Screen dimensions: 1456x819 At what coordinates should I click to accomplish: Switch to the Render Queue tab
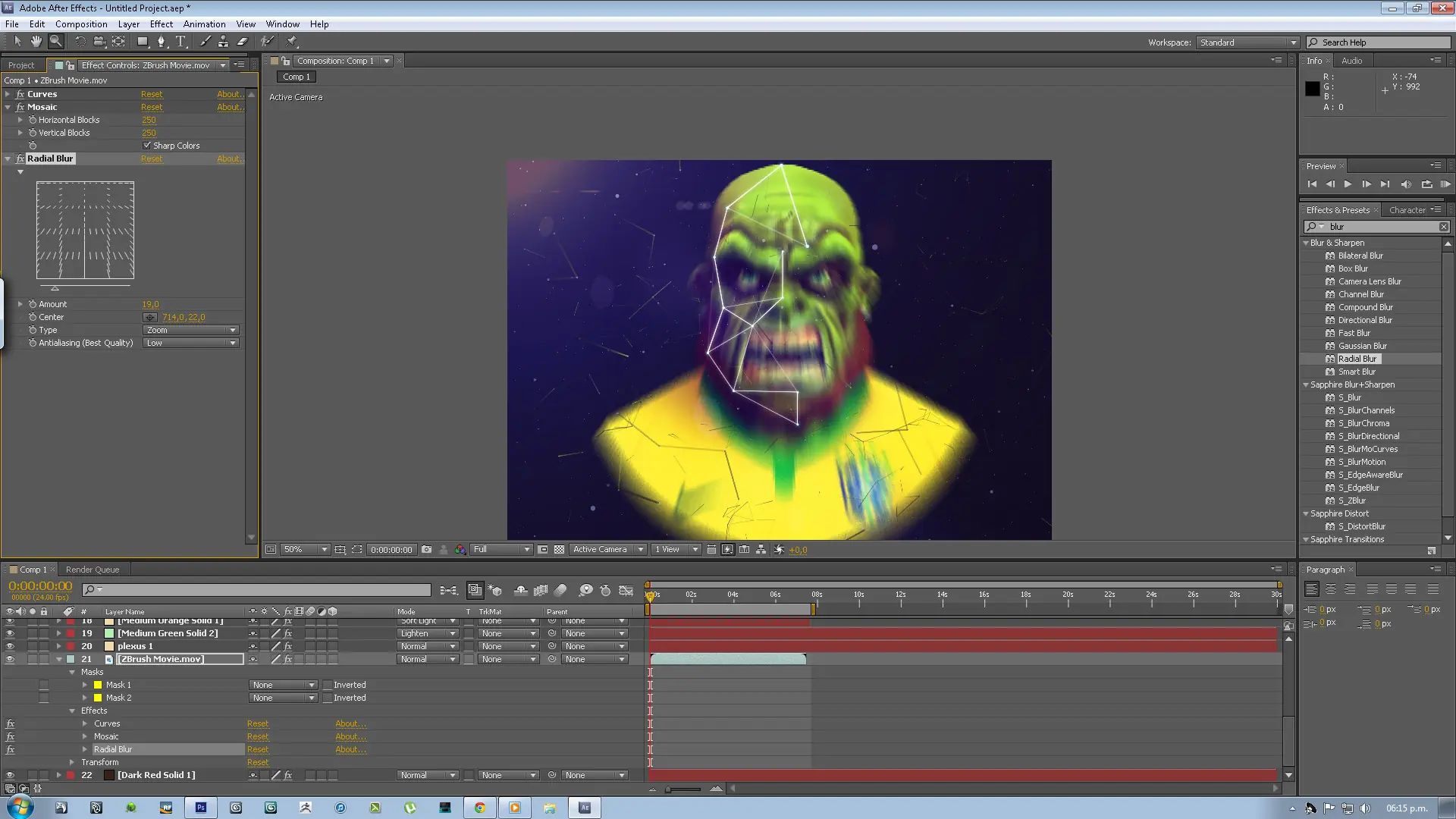click(93, 570)
